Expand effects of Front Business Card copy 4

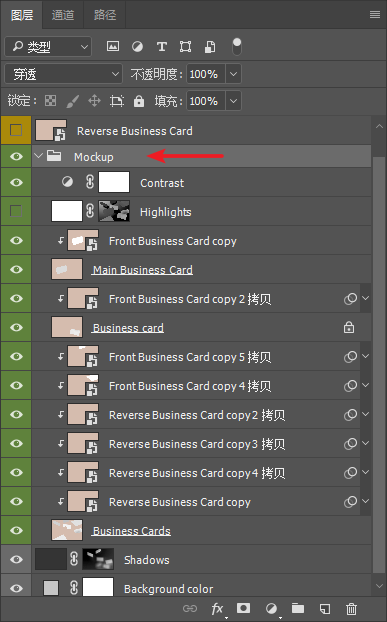click(x=366, y=385)
